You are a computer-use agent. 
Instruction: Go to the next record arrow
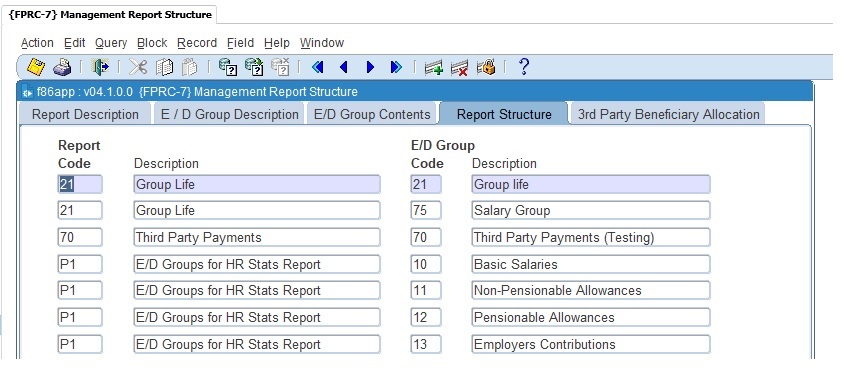click(370, 67)
